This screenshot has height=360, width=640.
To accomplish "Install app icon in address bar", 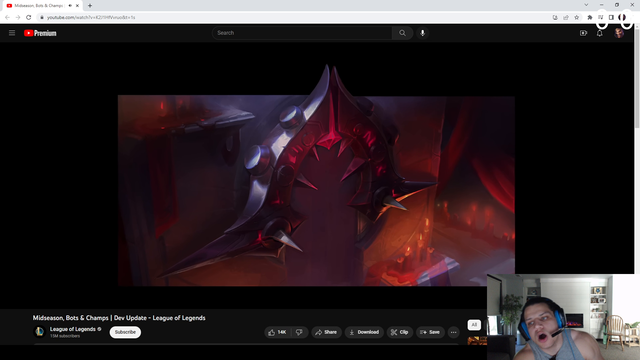I will (x=555, y=17).
